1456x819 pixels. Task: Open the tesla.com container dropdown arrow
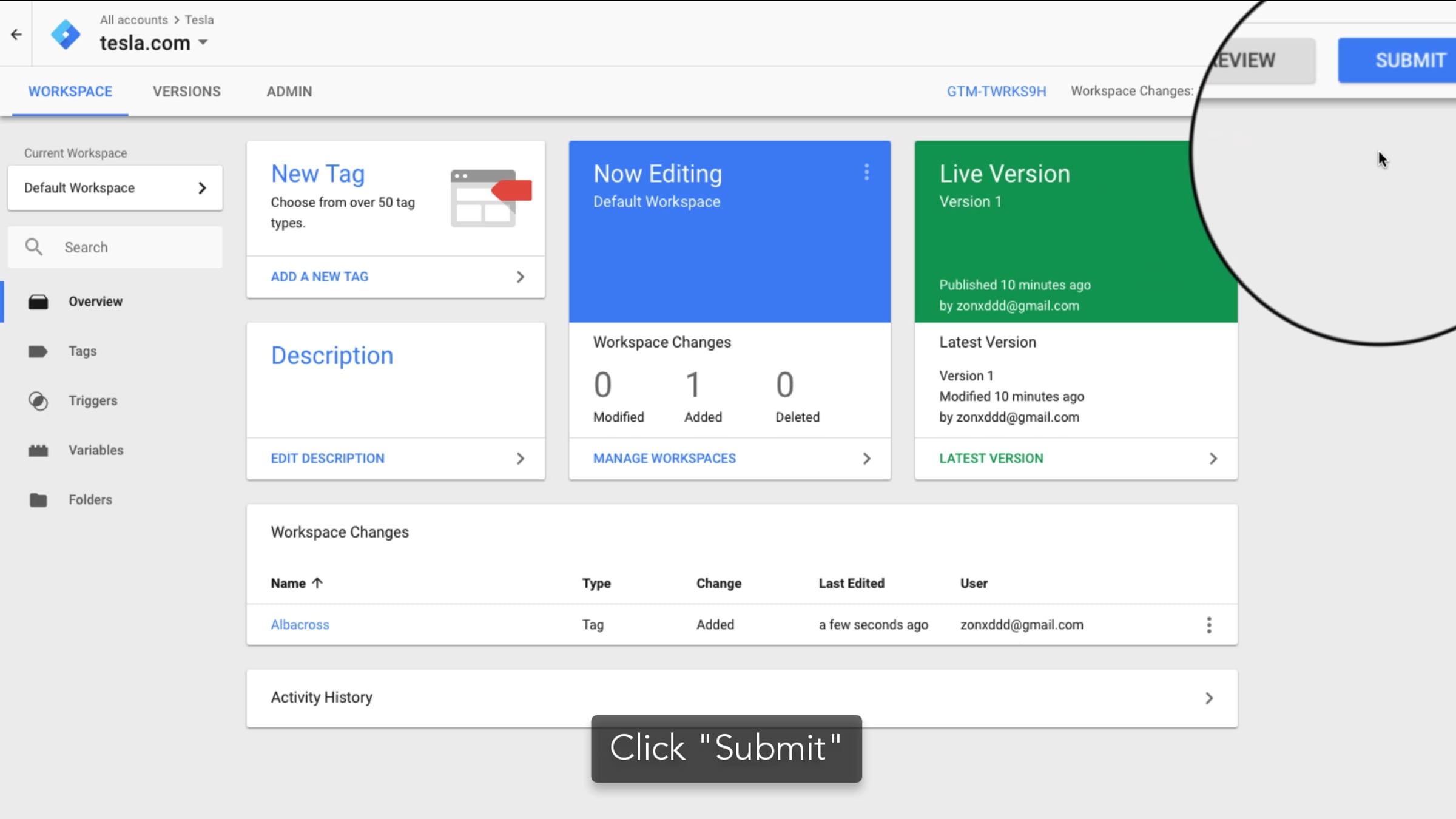click(203, 42)
